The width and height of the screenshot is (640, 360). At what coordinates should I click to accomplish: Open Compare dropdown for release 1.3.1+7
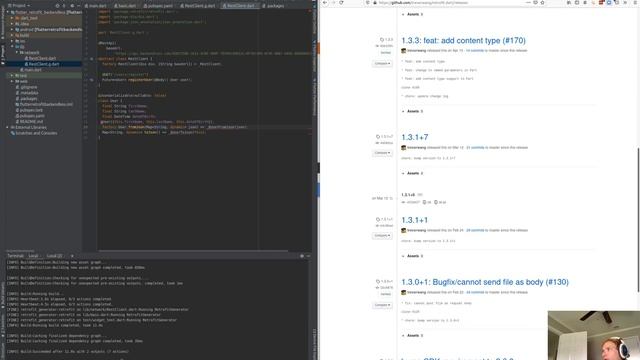382,153
